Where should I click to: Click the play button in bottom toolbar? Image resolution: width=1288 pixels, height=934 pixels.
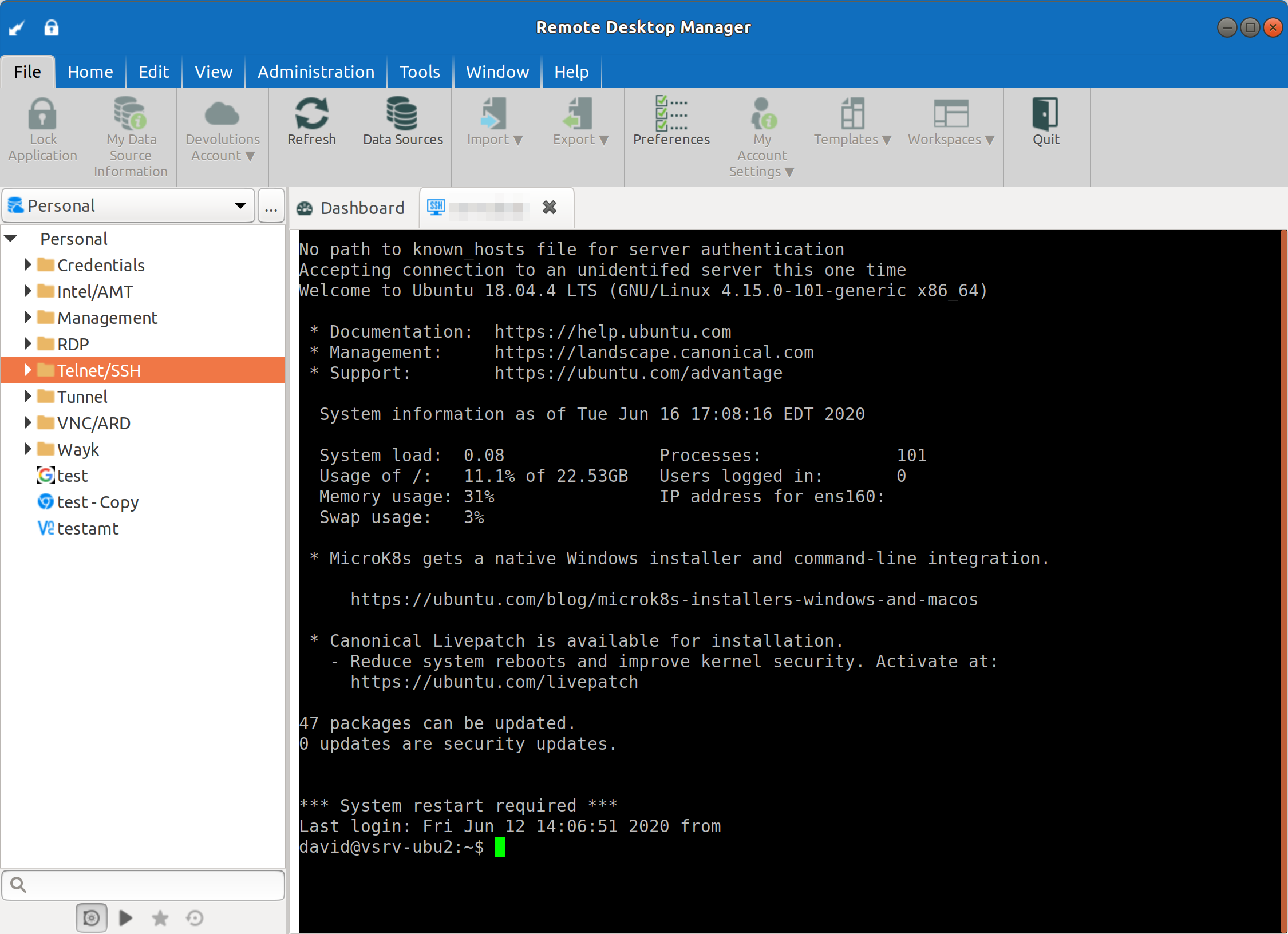(x=126, y=918)
